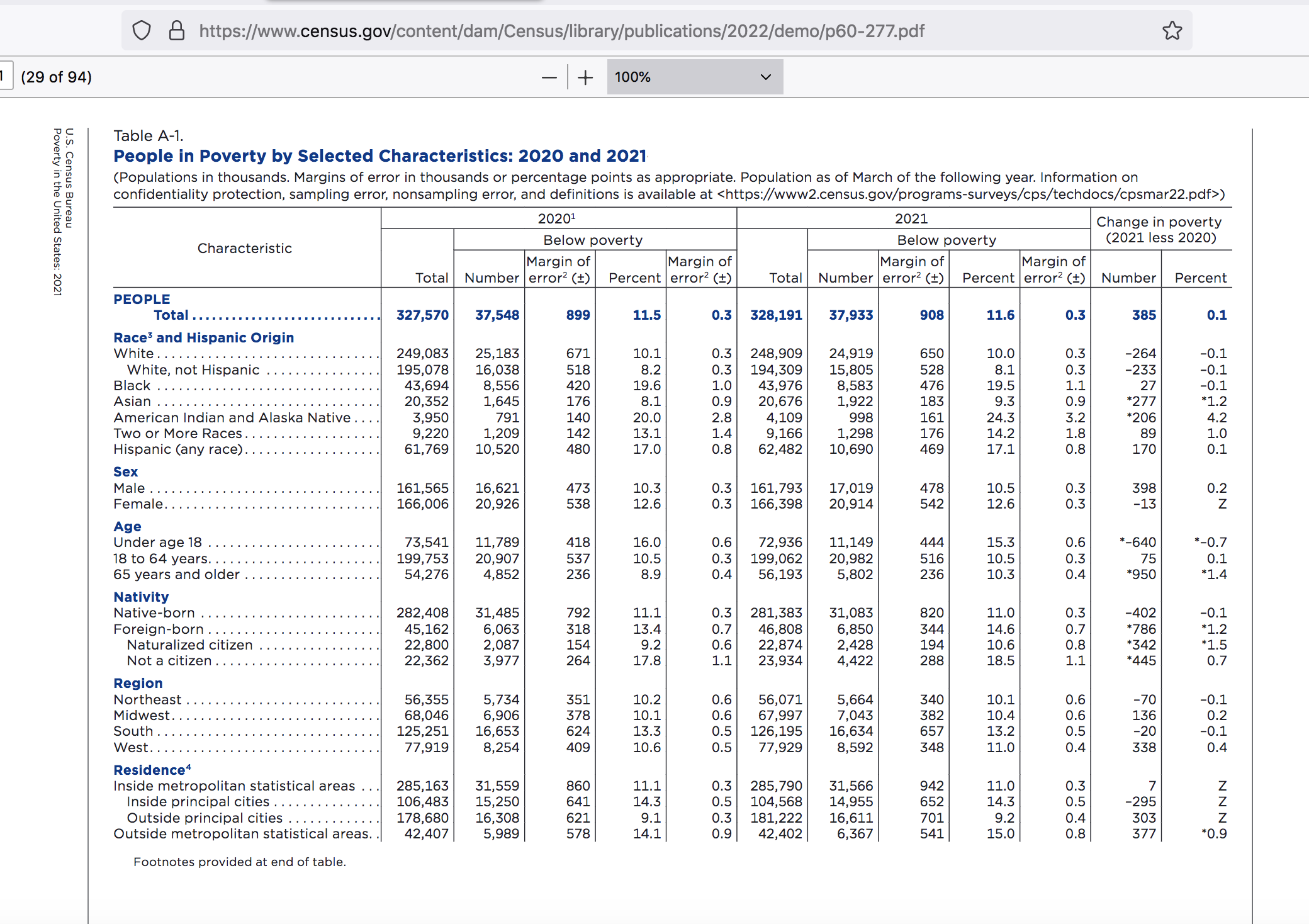
Task: Zoom out with the minus button
Action: point(549,77)
